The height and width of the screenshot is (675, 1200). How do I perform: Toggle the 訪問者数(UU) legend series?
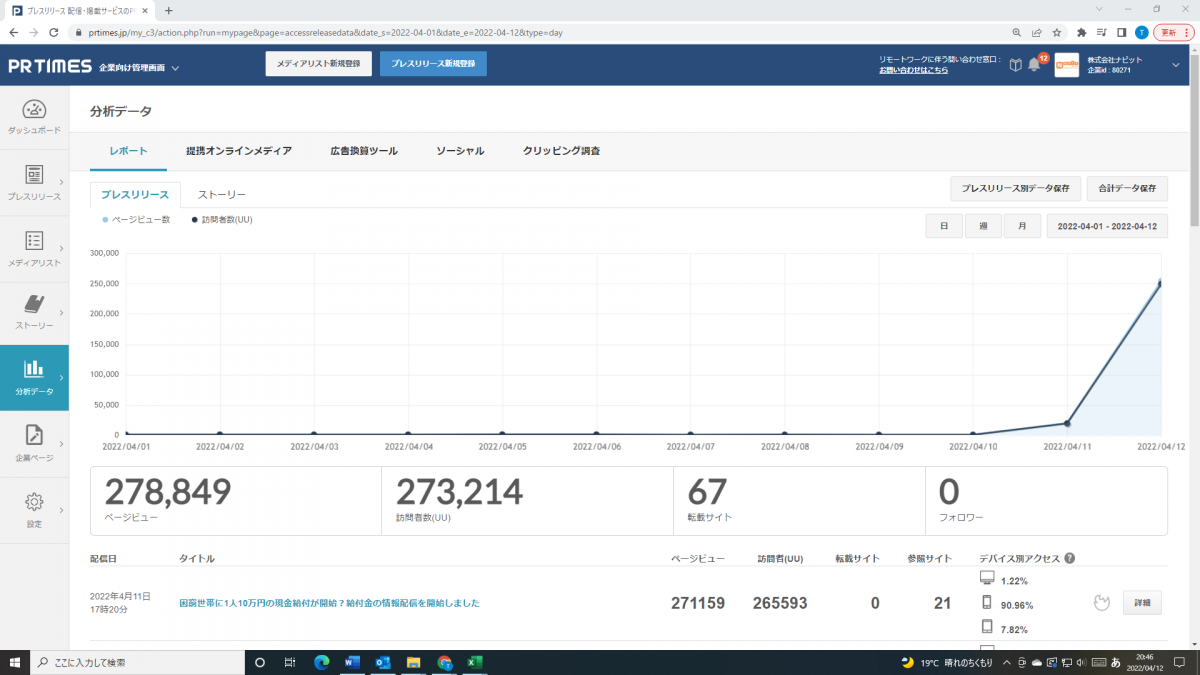click(x=221, y=219)
